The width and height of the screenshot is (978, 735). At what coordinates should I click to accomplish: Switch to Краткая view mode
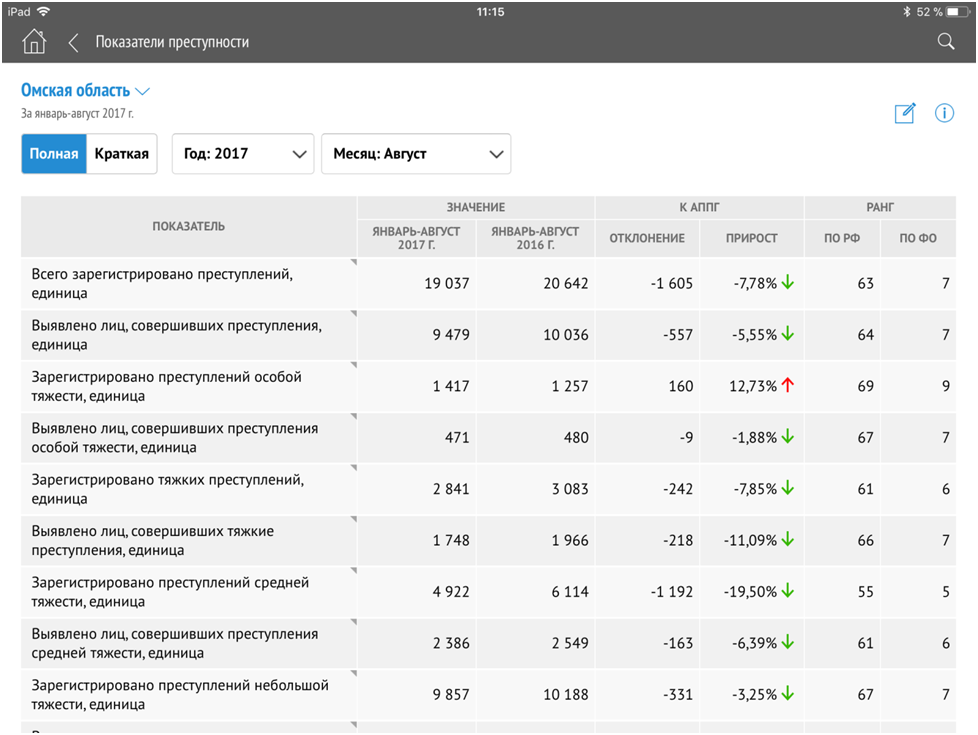122,154
